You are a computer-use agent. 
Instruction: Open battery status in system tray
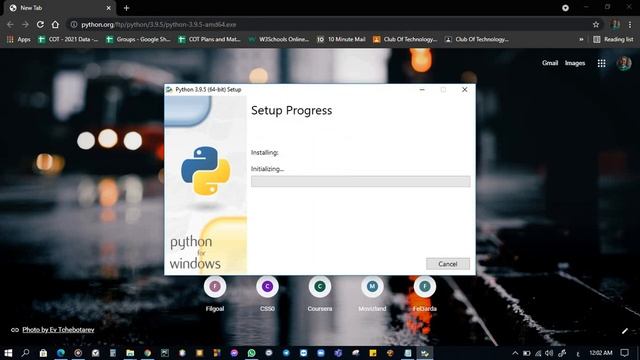click(527, 353)
